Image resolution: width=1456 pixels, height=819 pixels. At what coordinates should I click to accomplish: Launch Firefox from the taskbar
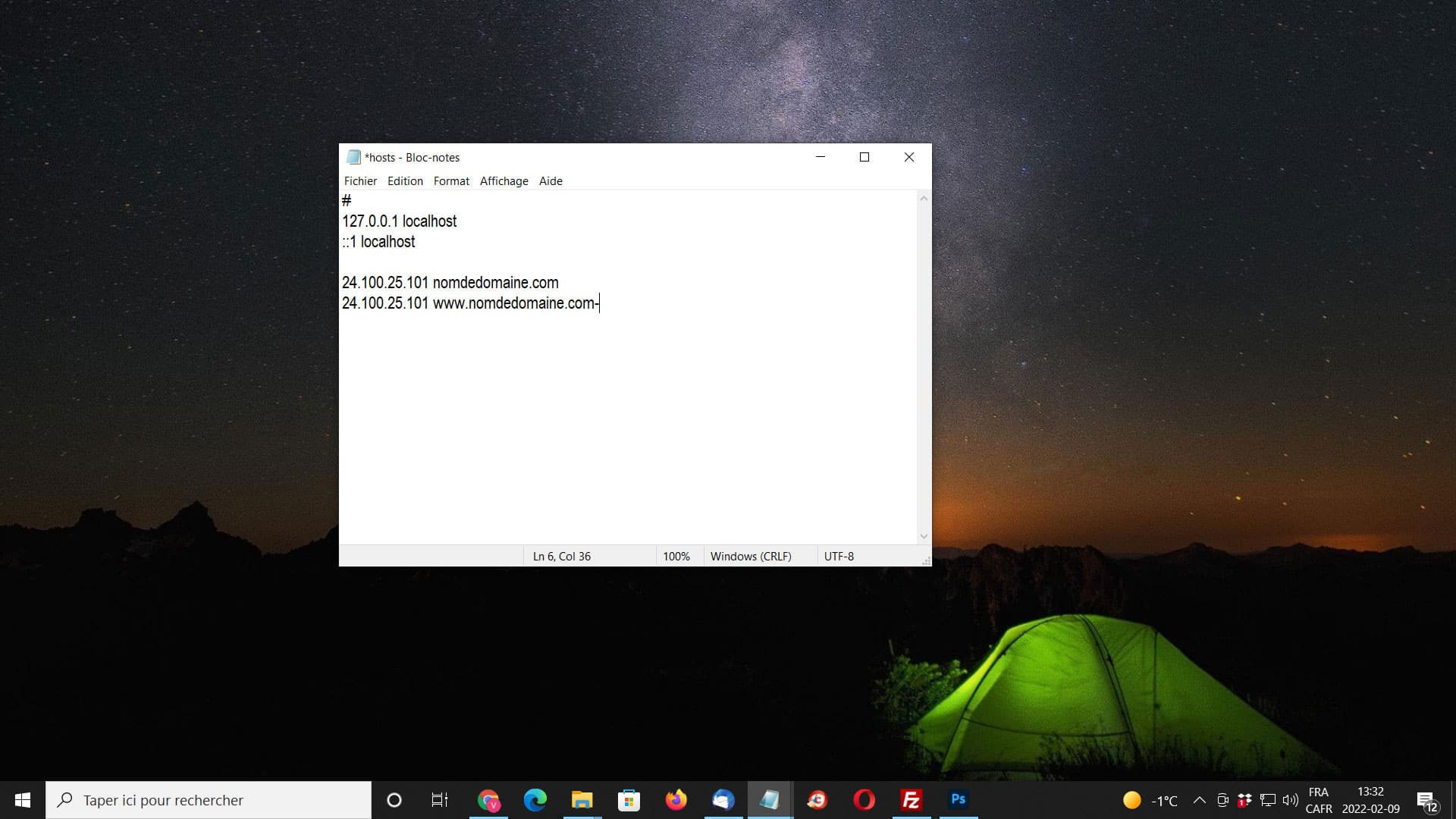point(676,800)
